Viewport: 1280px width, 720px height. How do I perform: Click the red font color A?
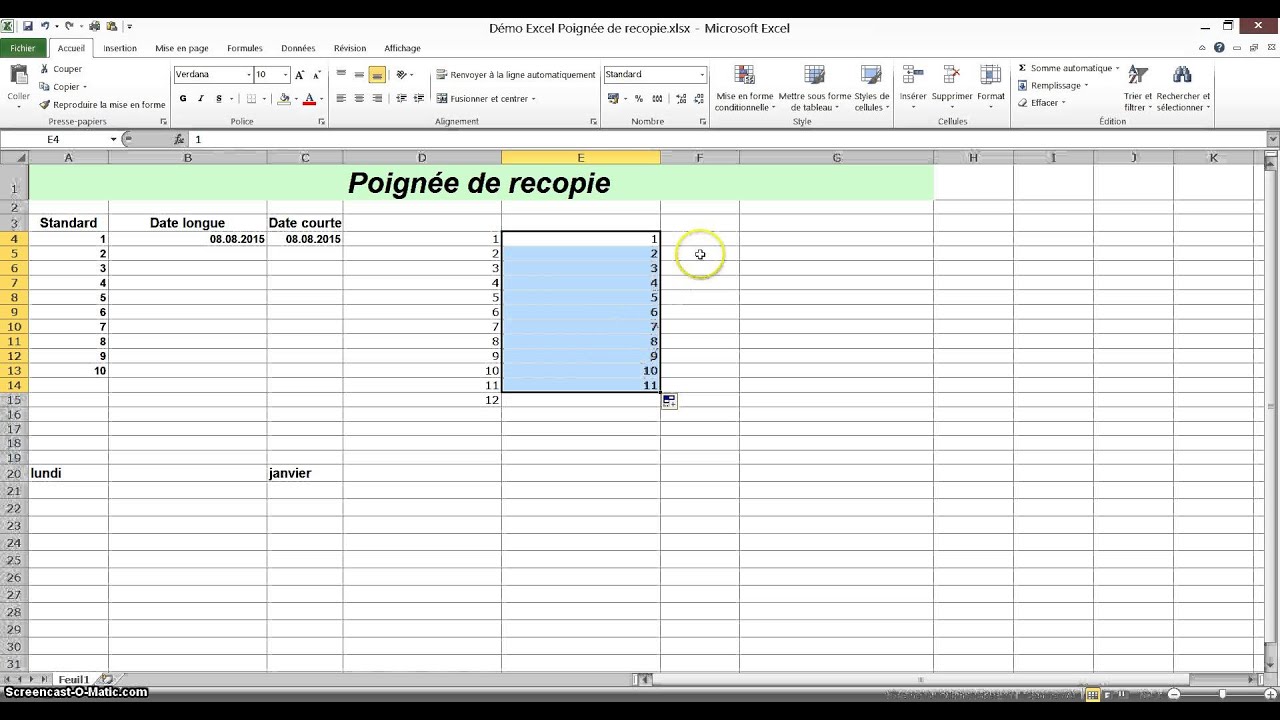pyautogui.click(x=309, y=99)
